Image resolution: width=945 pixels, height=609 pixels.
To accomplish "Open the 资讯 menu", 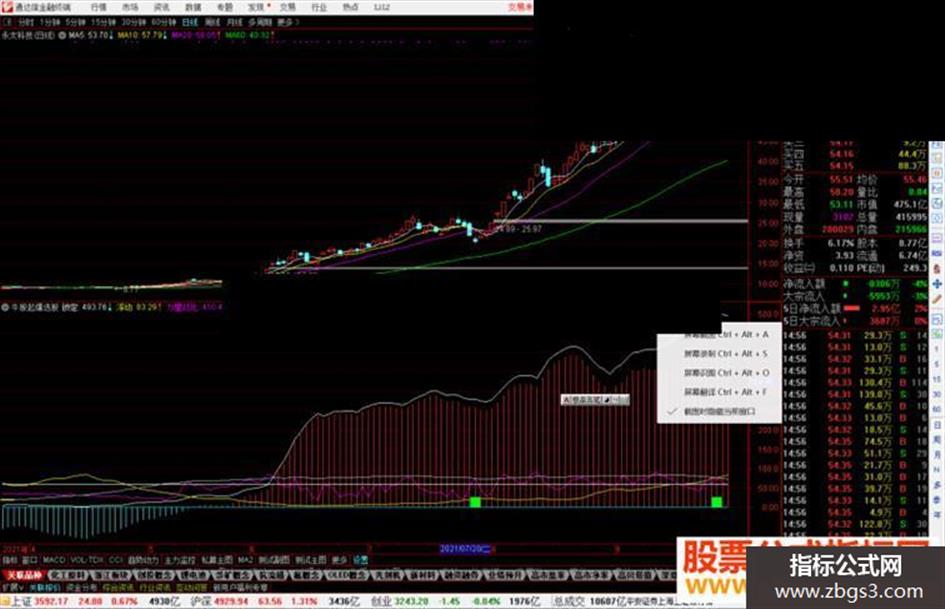I will (x=162, y=7).
